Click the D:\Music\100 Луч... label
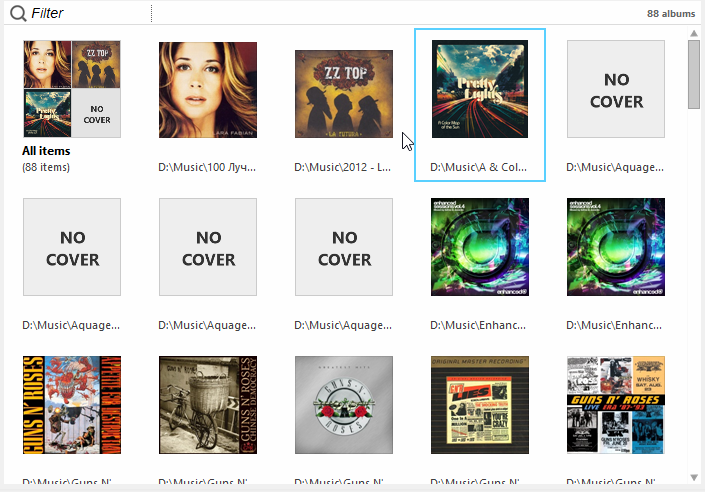705x492 pixels. (207, 167)
